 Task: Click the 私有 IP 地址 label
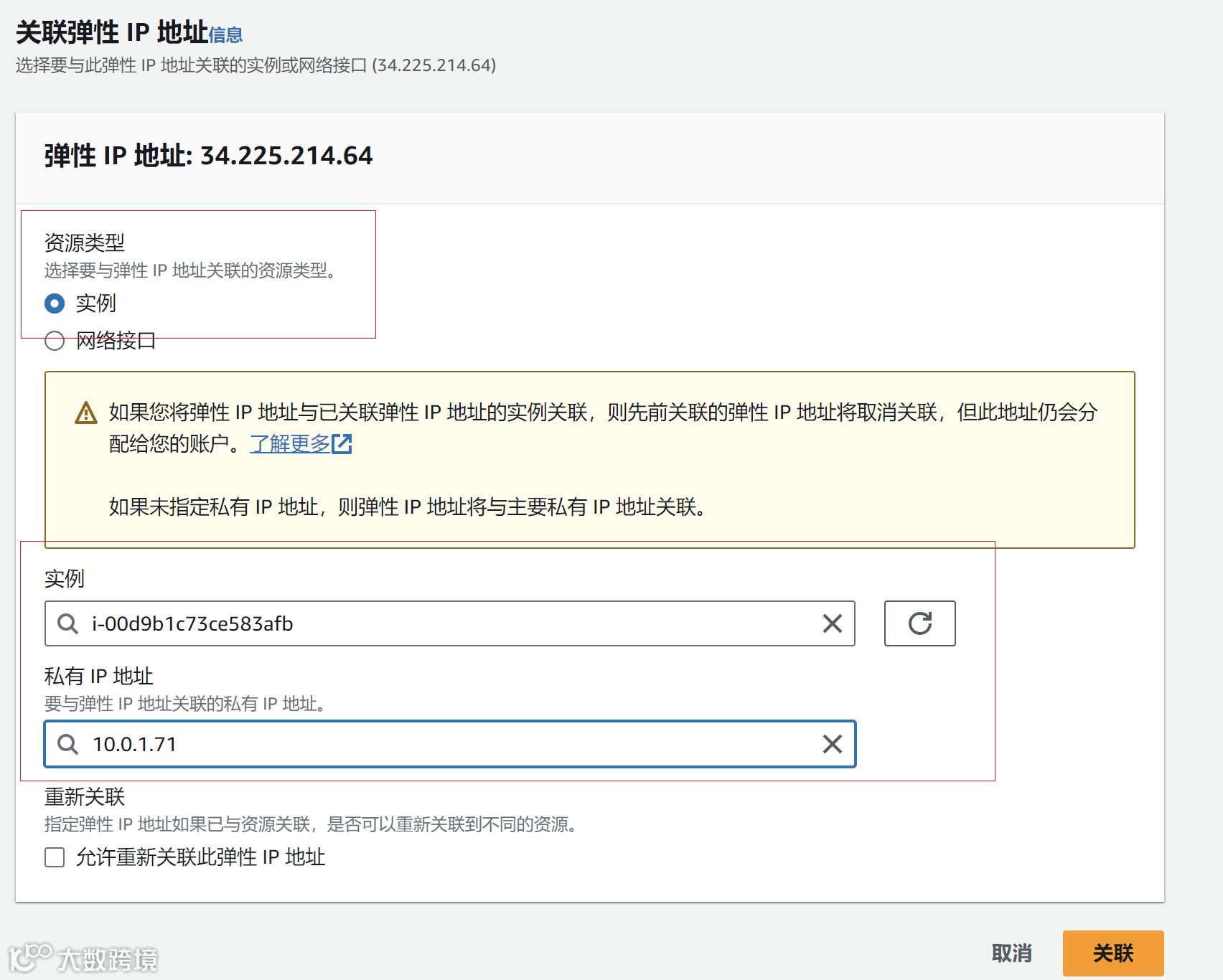(99, 676)
